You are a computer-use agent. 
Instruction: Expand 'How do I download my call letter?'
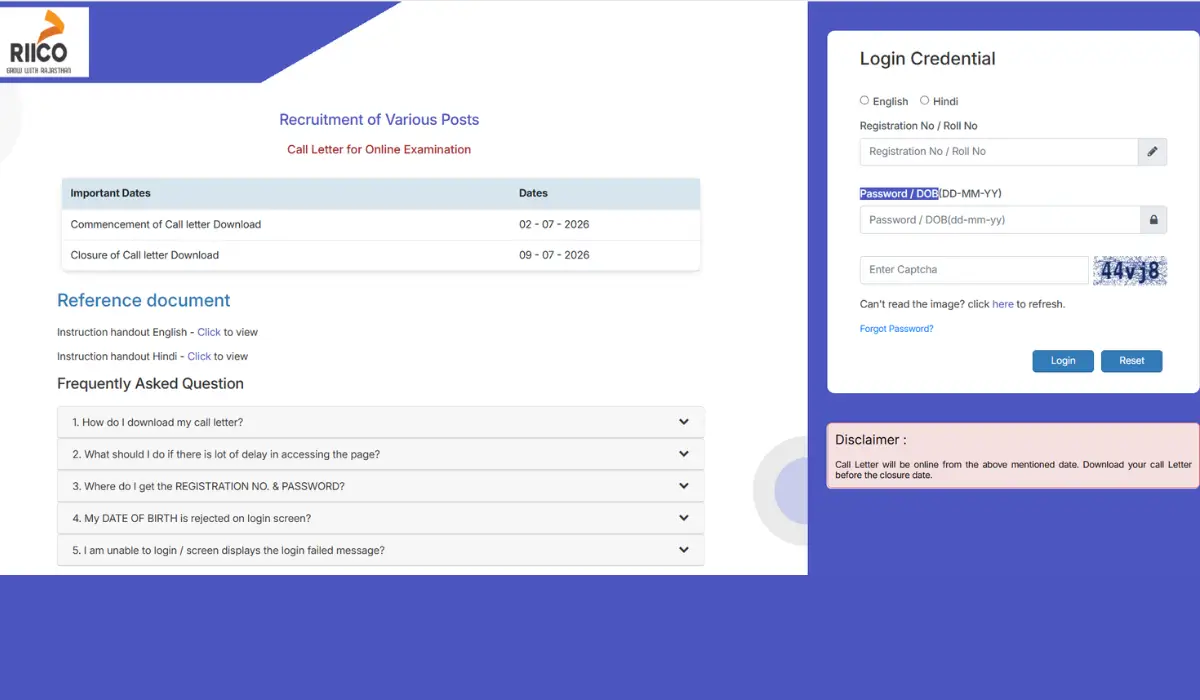(x=381, y=422)
